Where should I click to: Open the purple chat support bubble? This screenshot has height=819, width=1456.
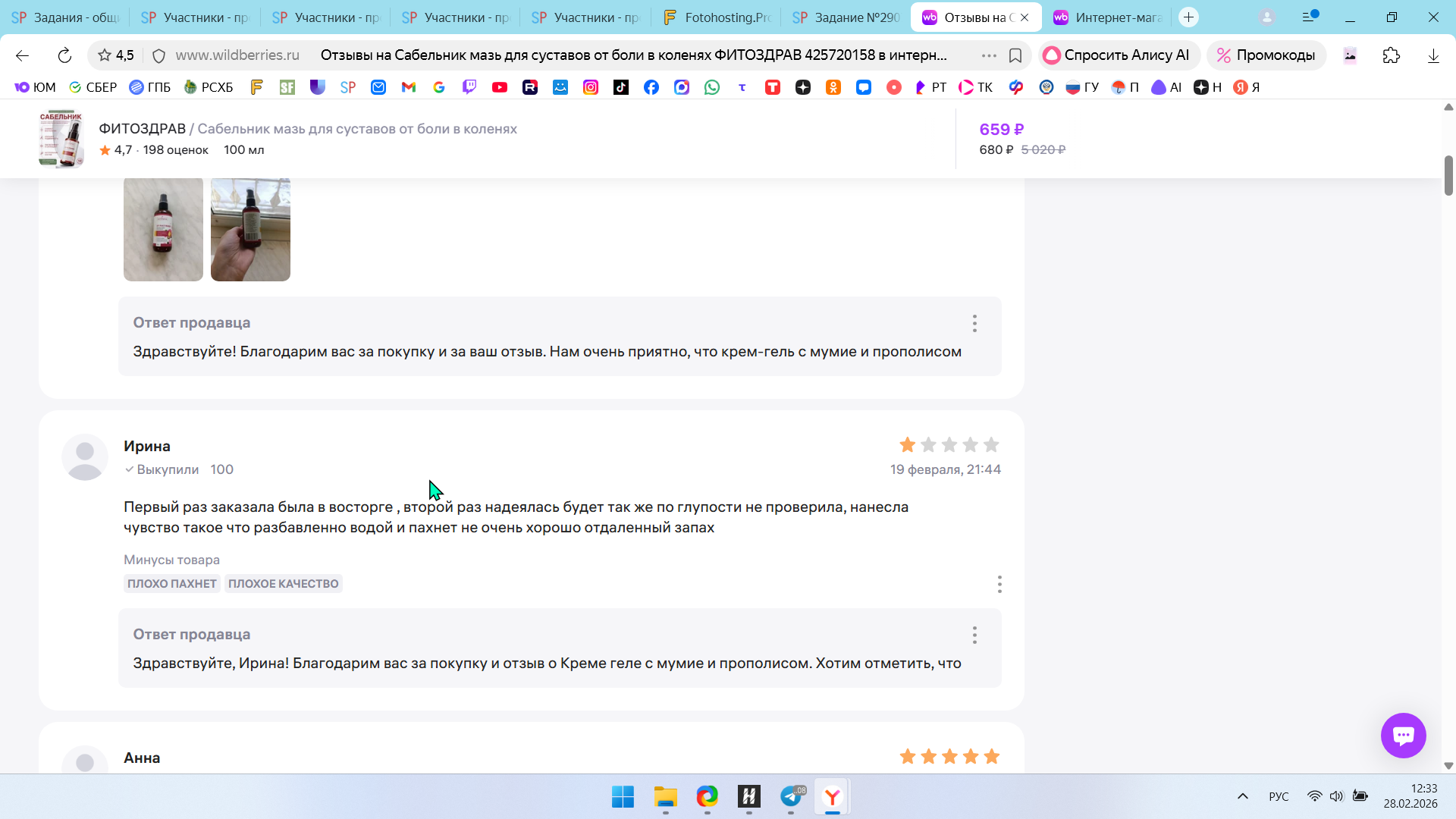(1403, 735)
